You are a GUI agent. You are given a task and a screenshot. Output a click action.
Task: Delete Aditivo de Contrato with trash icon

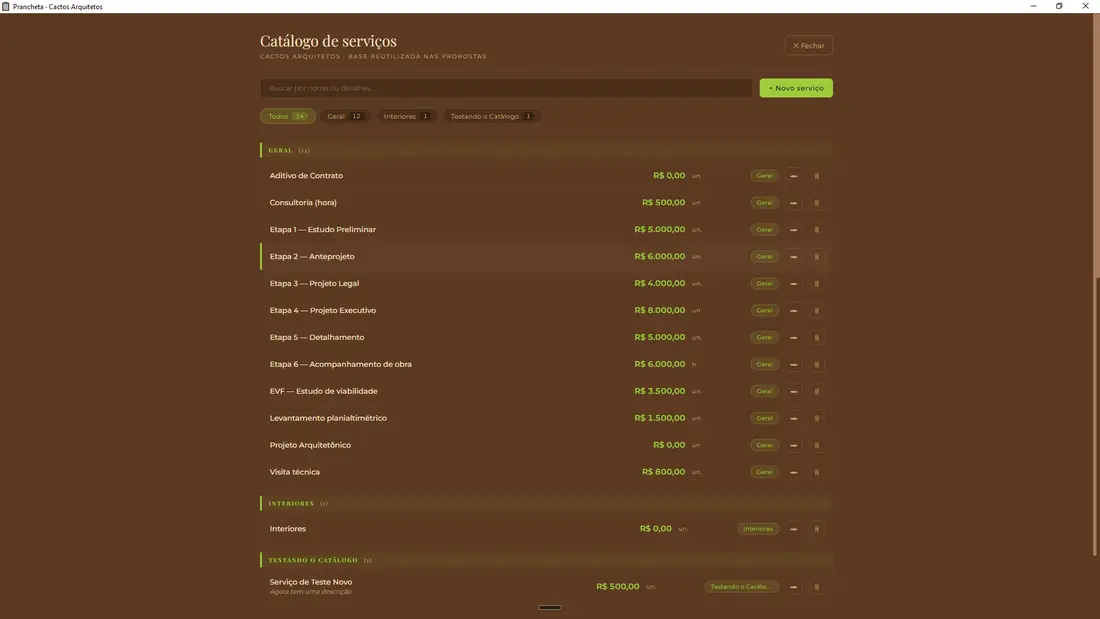pyautogui.click(x=817, y=176)
